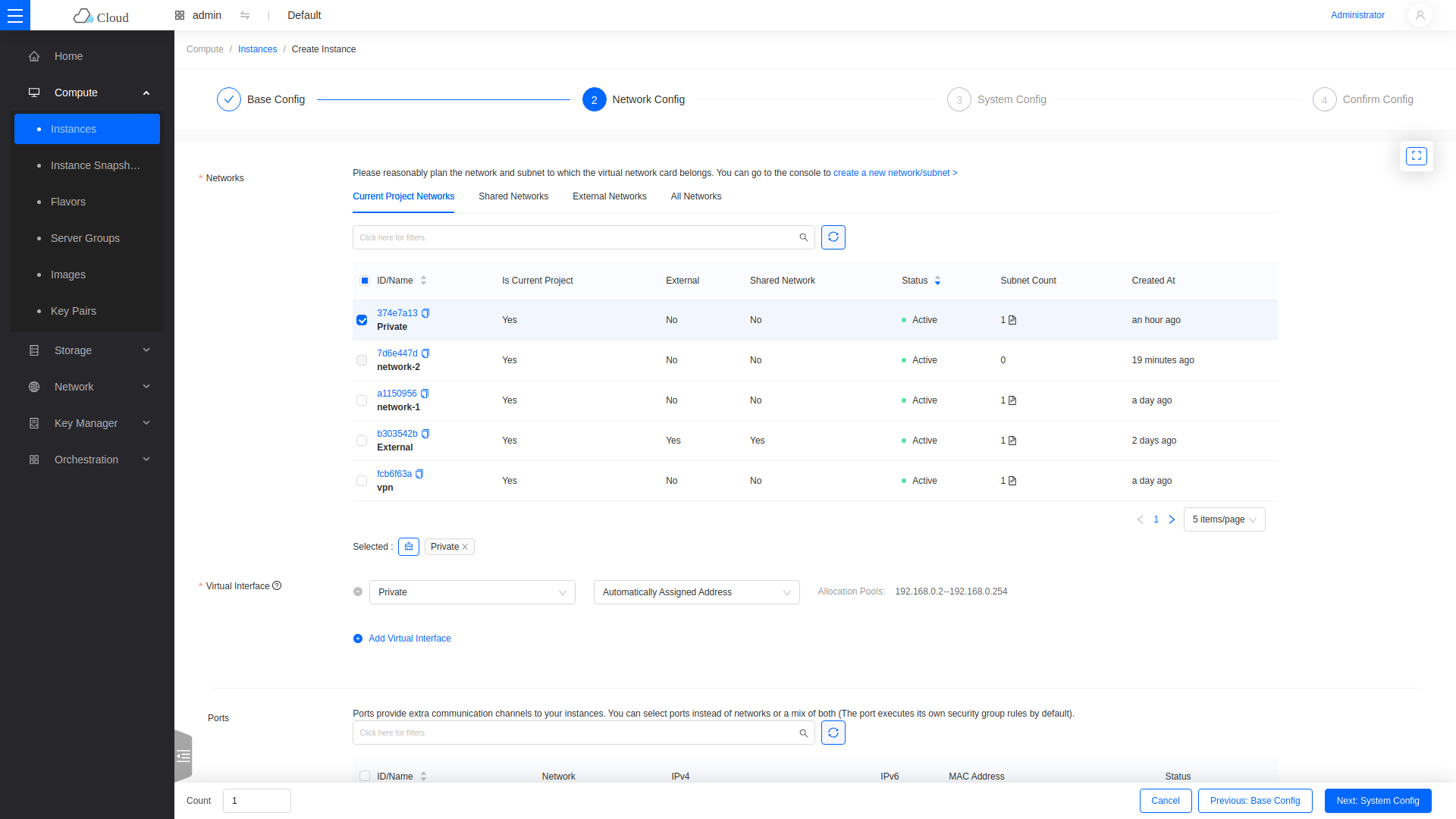Uncheck the Private network checkbox
The image size is (1456, 819).
pyautogui.click(x=362, y=320)
